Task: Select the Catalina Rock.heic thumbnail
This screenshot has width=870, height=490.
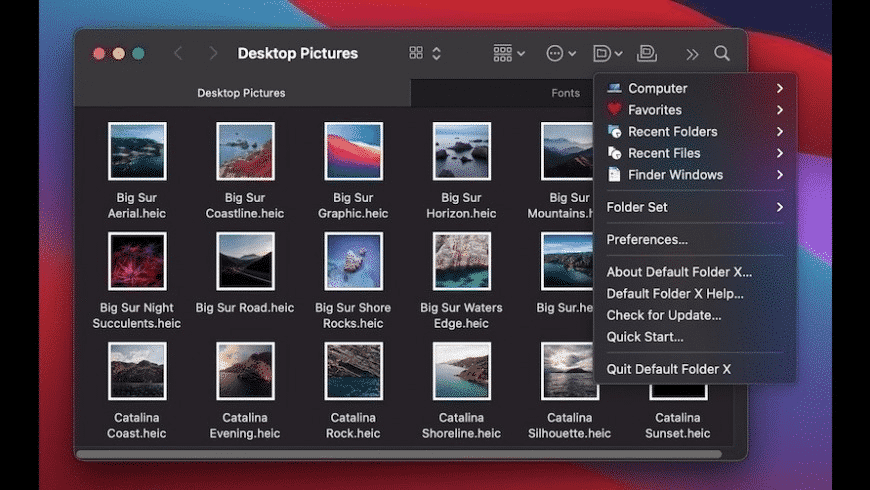Action: coord(353,371)
